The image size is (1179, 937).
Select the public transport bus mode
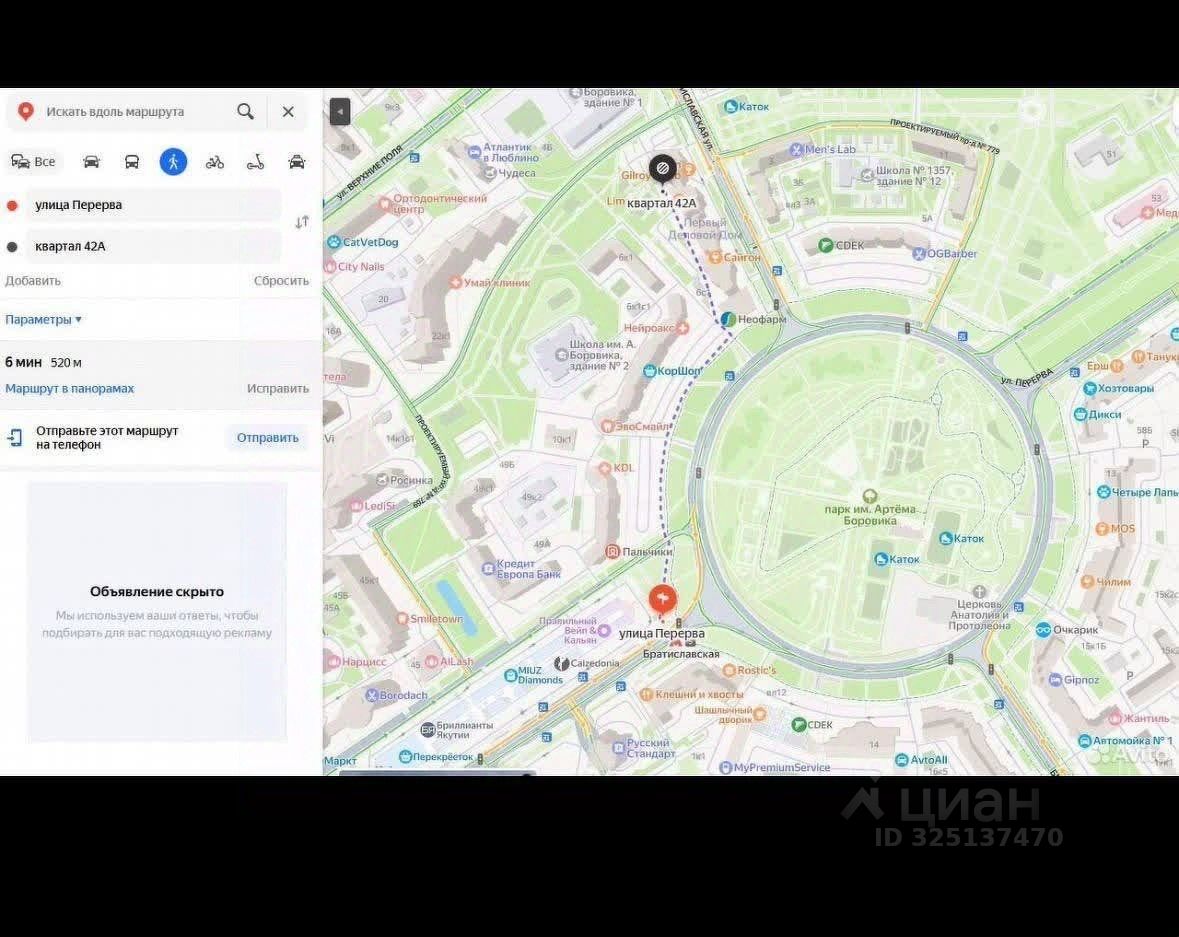(132, 162)
